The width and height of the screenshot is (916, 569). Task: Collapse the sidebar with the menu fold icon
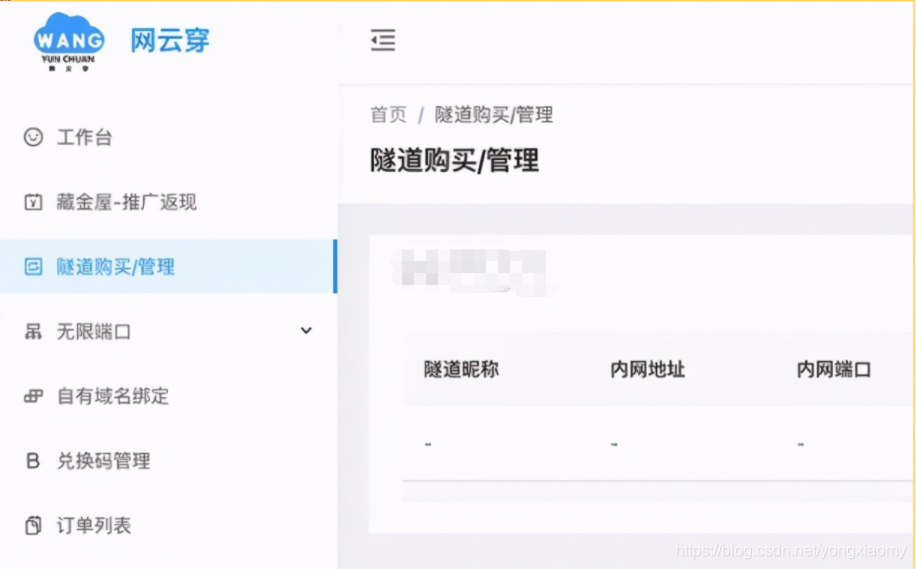coord(383,40)
